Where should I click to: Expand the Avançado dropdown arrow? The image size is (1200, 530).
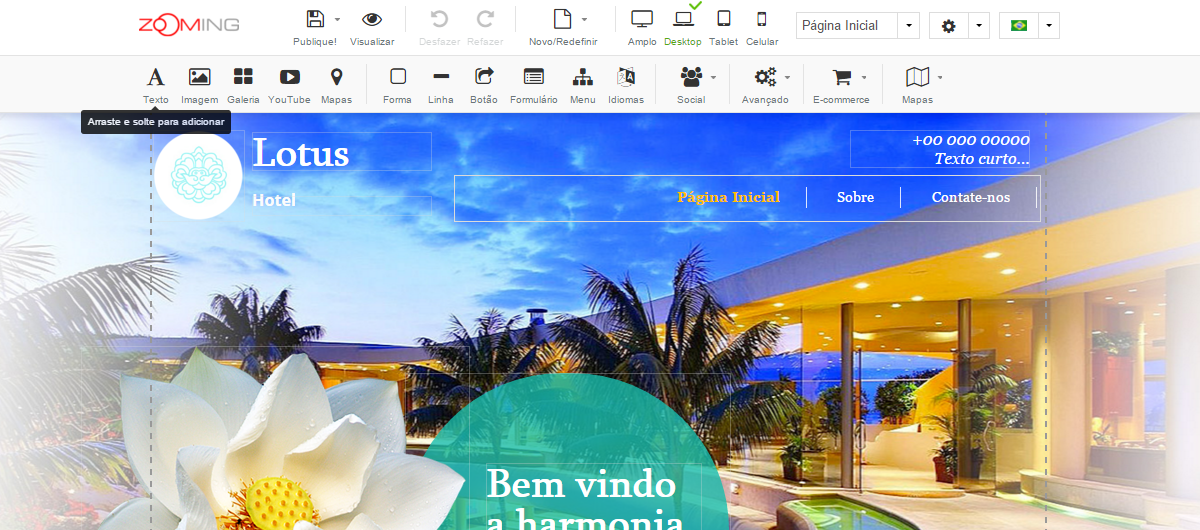787,77
